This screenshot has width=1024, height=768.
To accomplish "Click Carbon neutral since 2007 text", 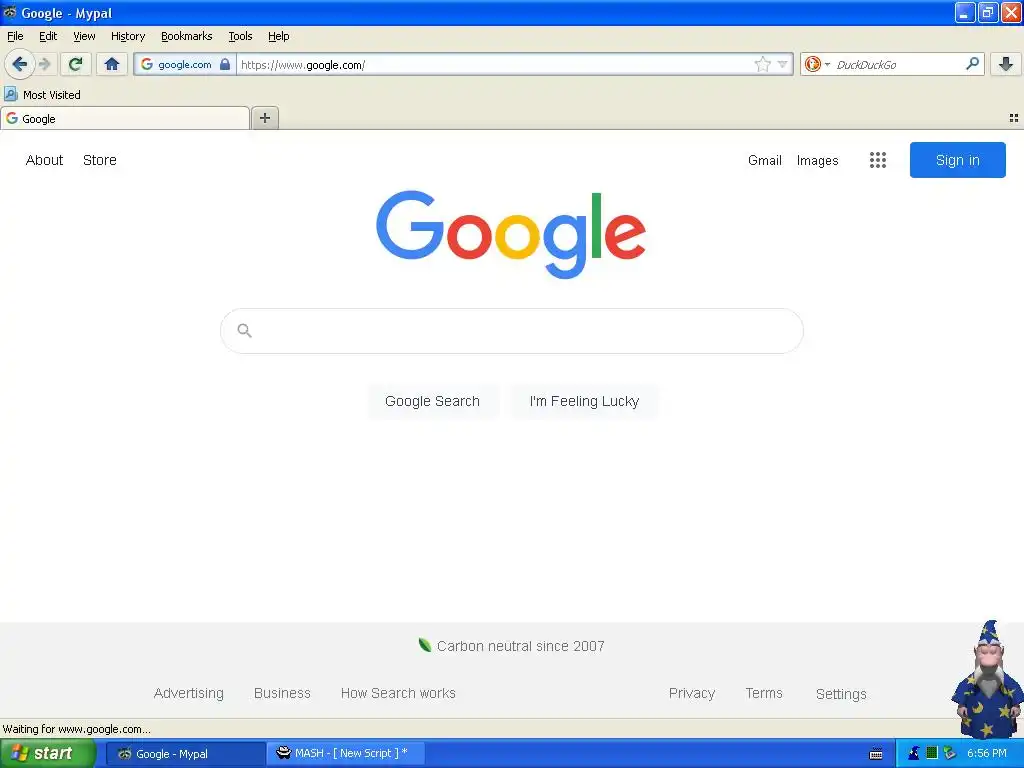I will (520, 646).
